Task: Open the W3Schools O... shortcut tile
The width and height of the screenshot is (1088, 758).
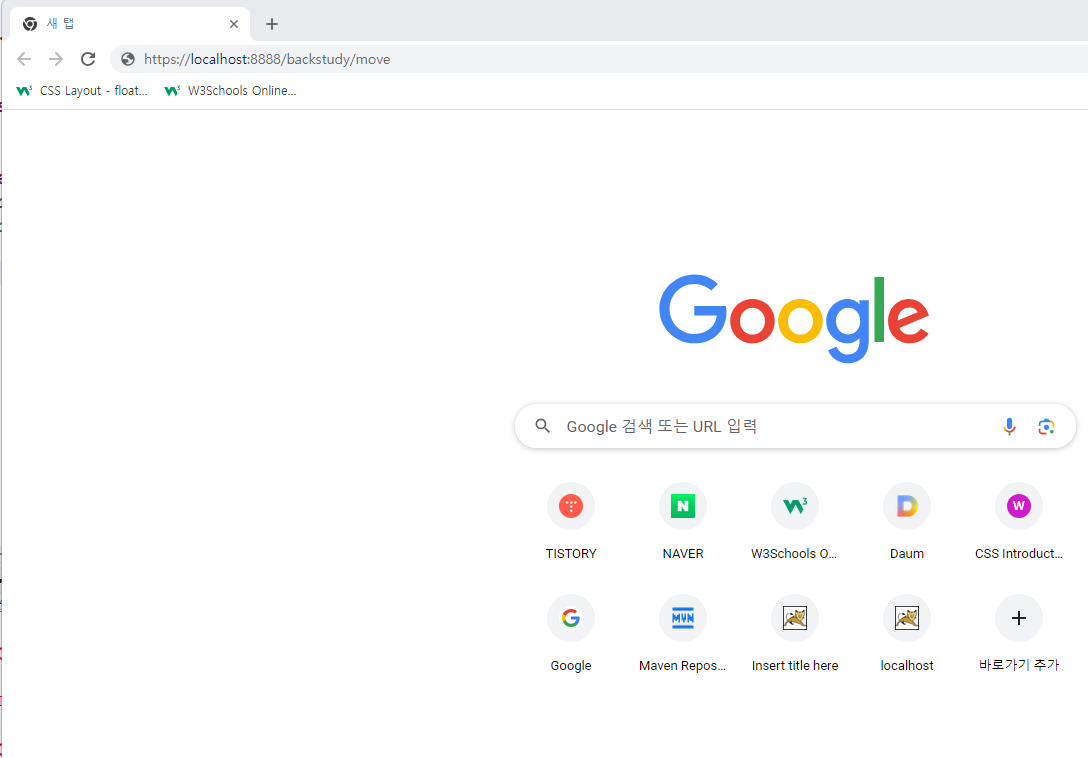Action: click(x=794, y=522)
